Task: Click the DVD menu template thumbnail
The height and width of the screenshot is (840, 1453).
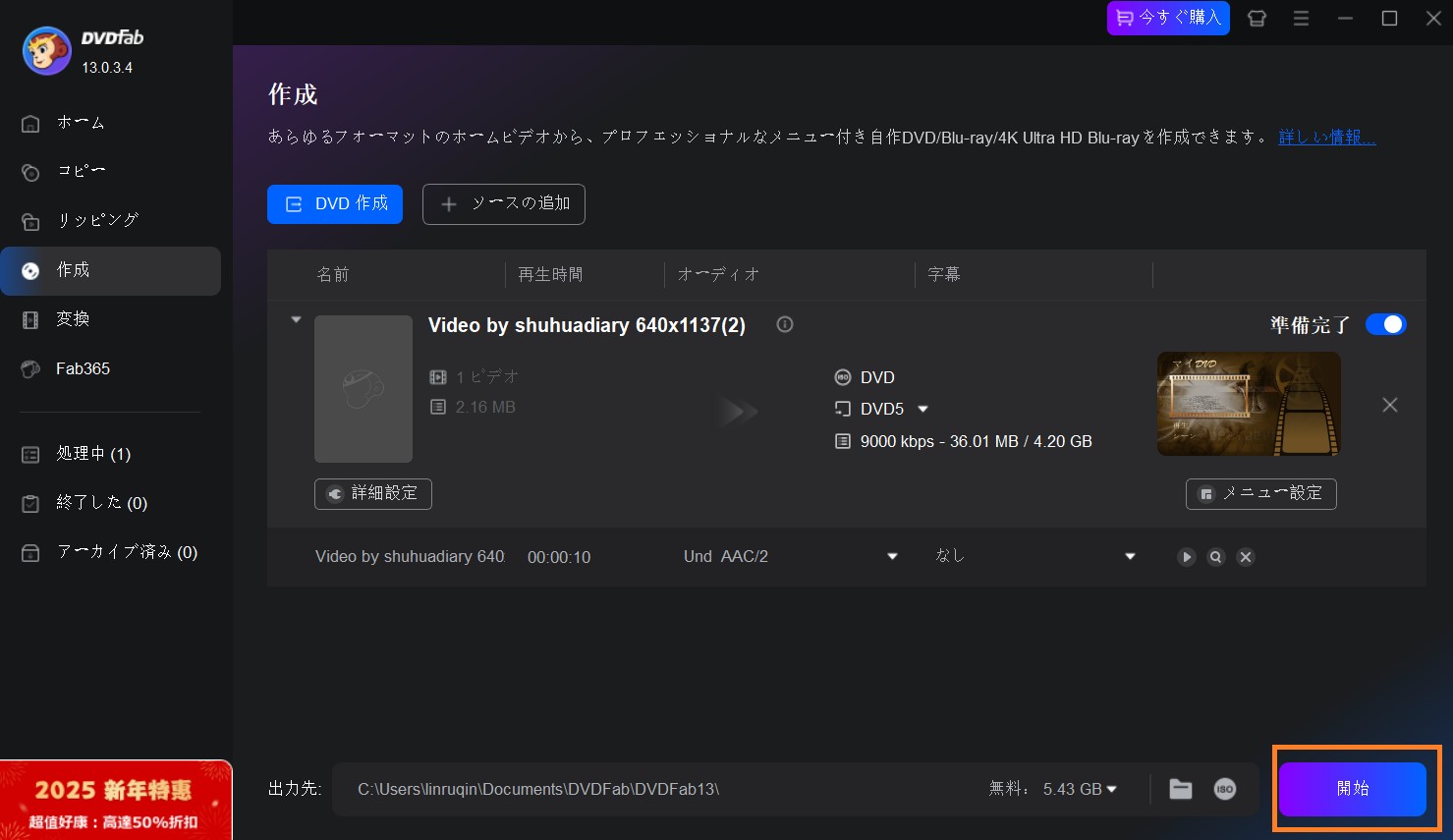Action: (1249, 404)
